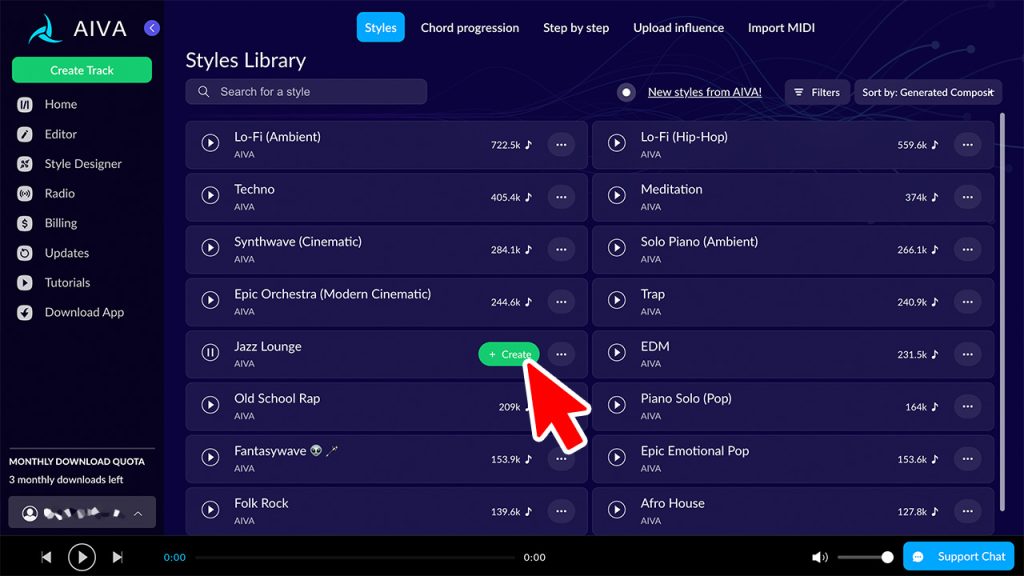Image resolution: width=1024 pixels, height=576 pixels.
Task: Select the Styles tab
Action: pos(380,27)
